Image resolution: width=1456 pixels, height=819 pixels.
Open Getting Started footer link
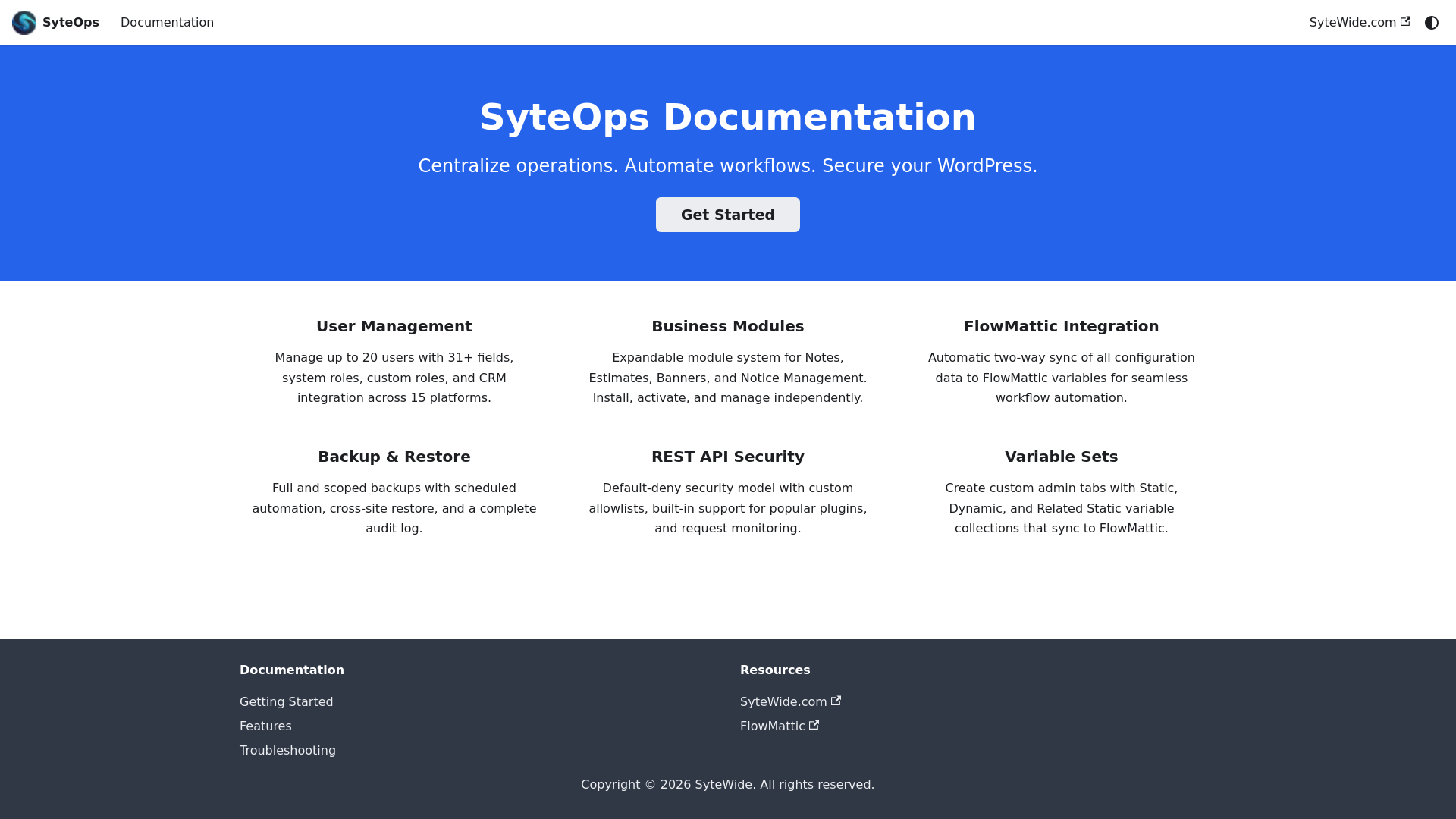[286, 702]
